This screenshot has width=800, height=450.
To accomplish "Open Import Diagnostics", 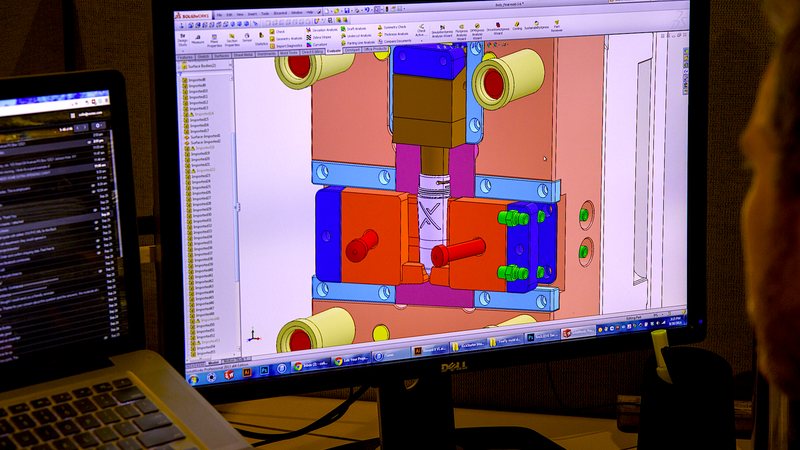I will [286, 46].
